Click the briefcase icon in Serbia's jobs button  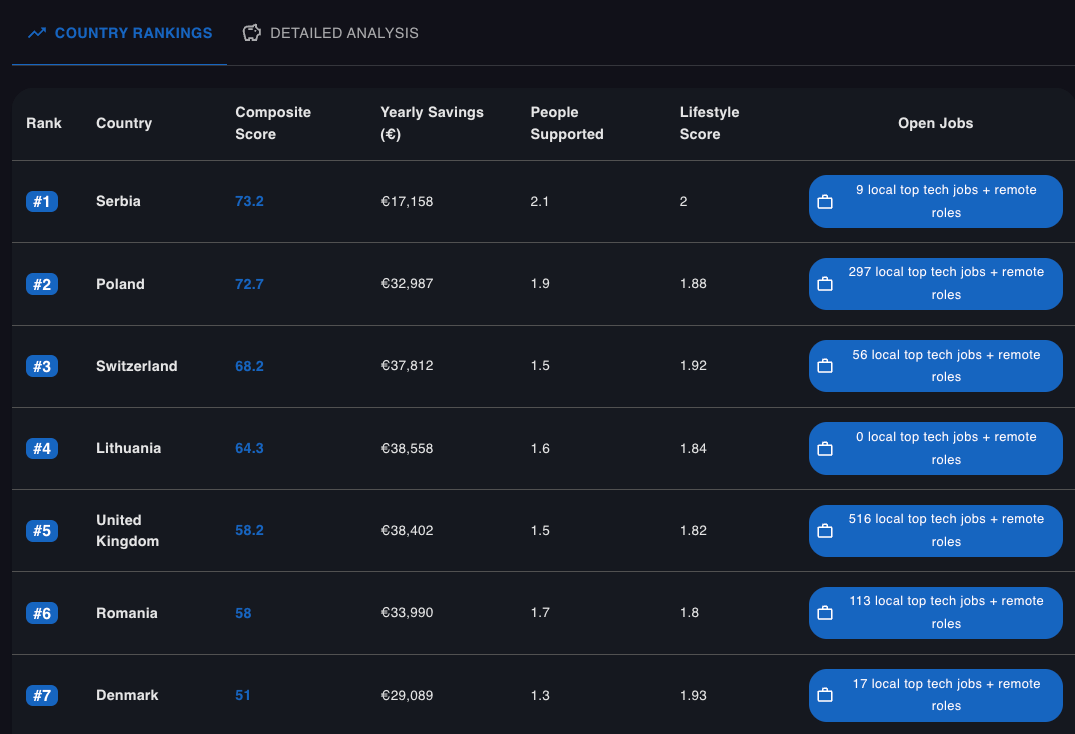point(825,201)
